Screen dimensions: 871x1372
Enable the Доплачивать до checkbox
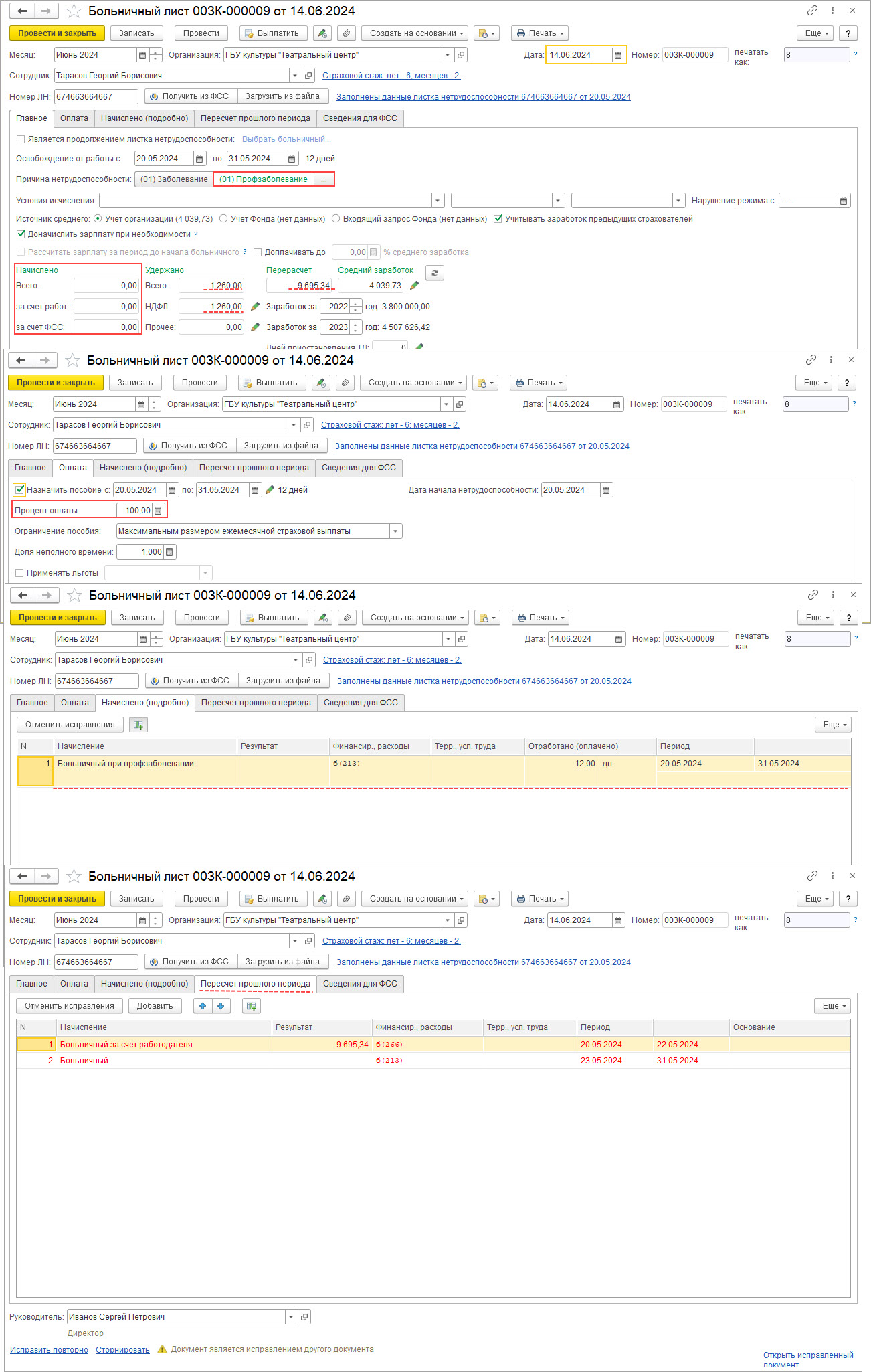point(258,252)
